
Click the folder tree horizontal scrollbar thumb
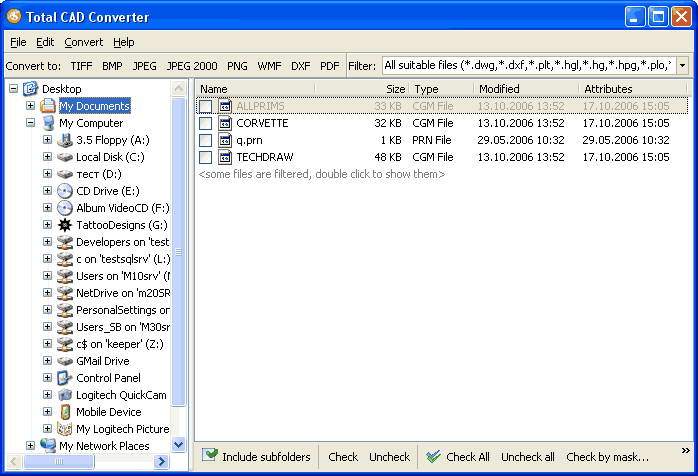click(58, 462)
